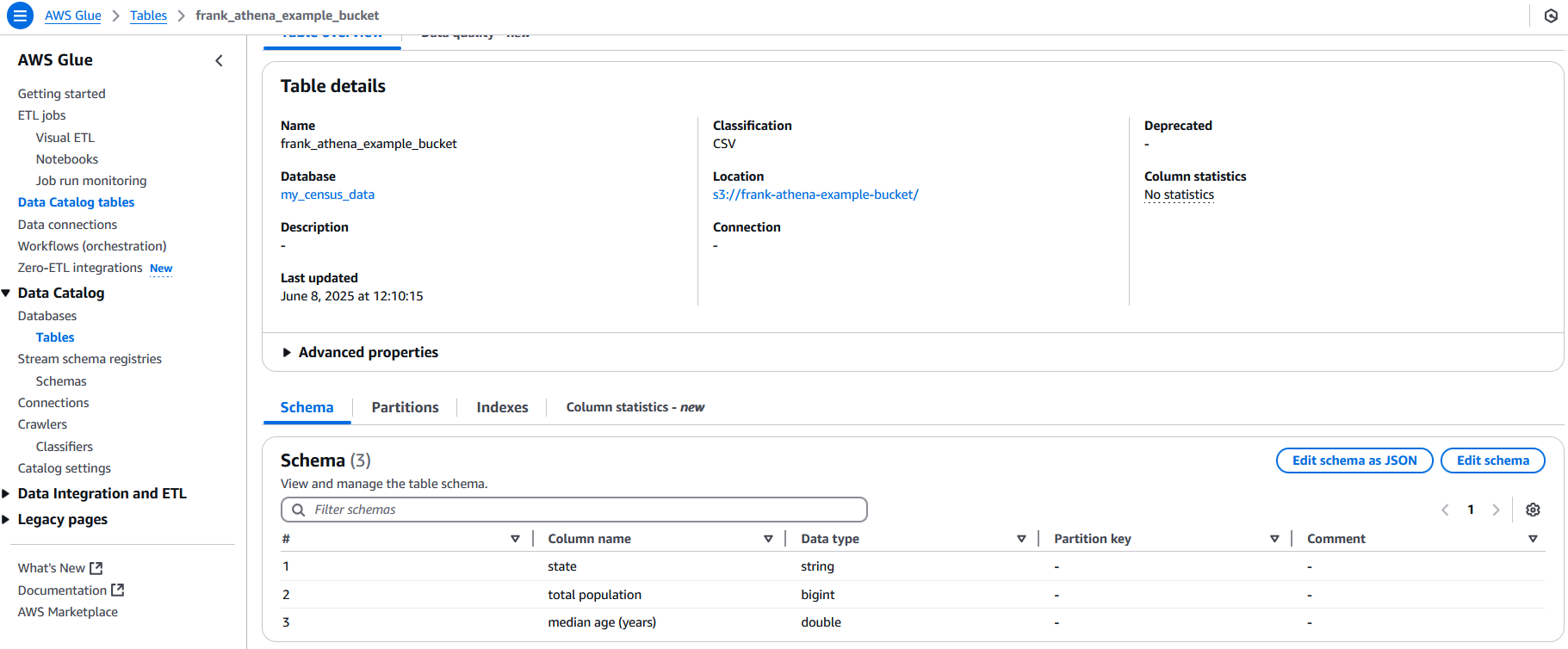Screen dimensions: 1568x649
Task: Sort by the # column arrow
Action: pos(515,539)
